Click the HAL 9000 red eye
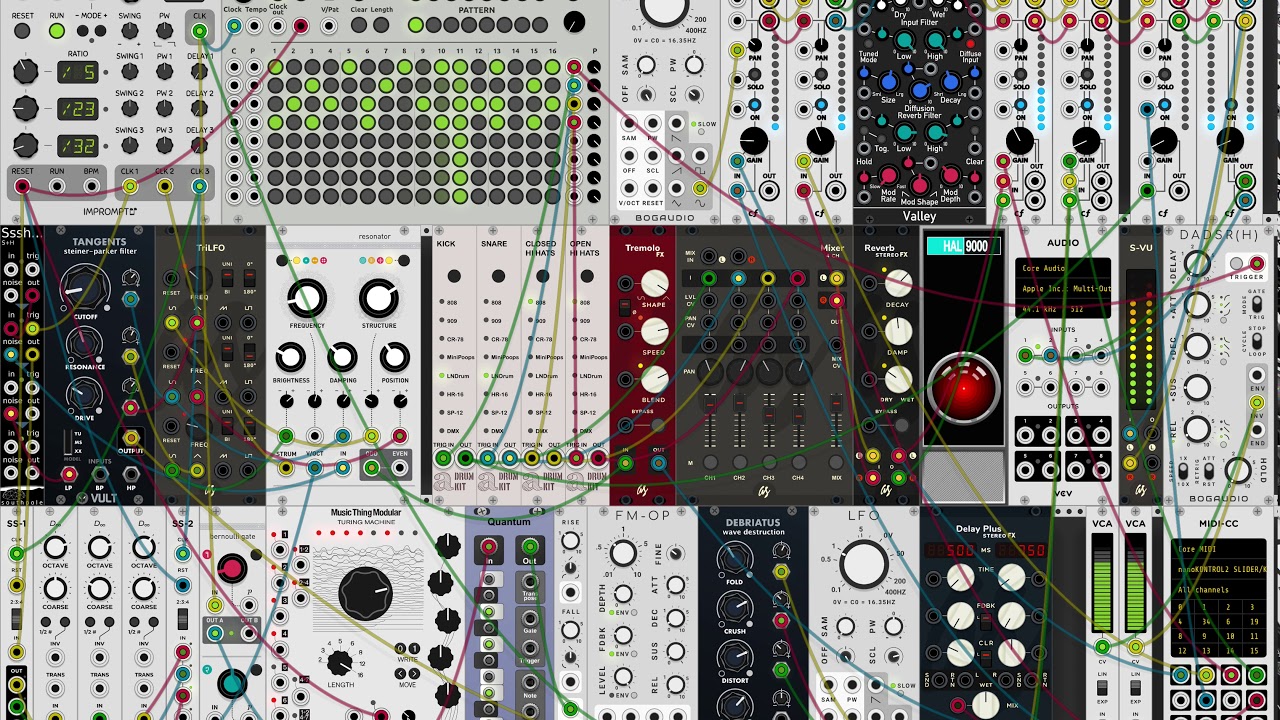Screen dimensions: 1280x720 coord(963,389)
